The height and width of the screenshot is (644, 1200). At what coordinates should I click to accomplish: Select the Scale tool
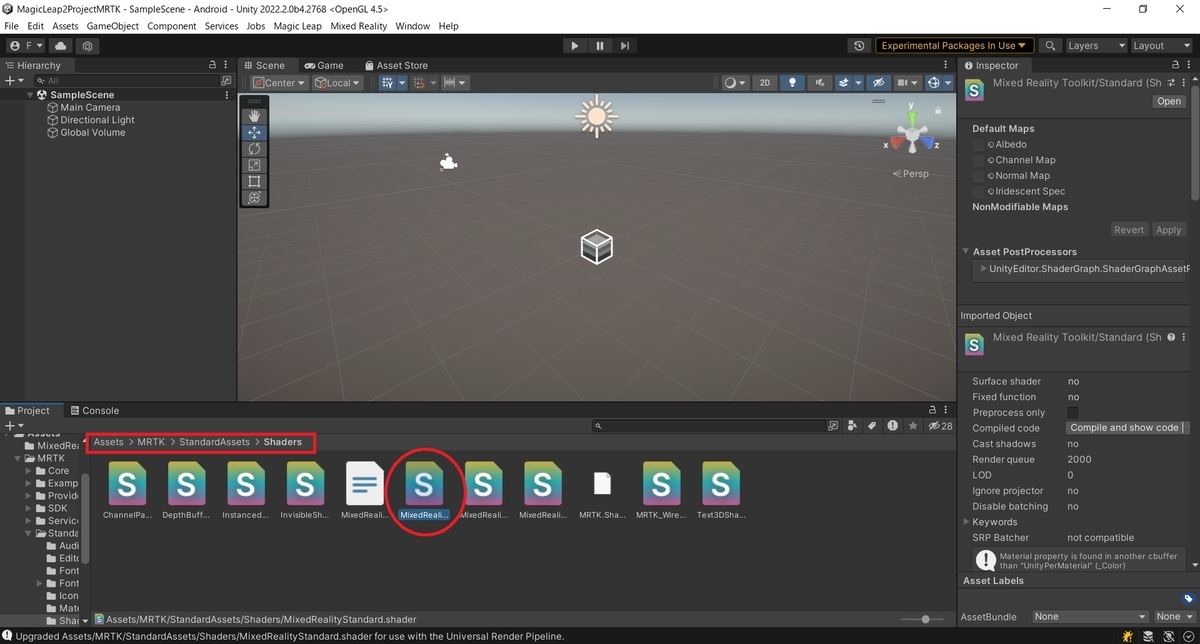pyautogui.click(x=254, y=165)
